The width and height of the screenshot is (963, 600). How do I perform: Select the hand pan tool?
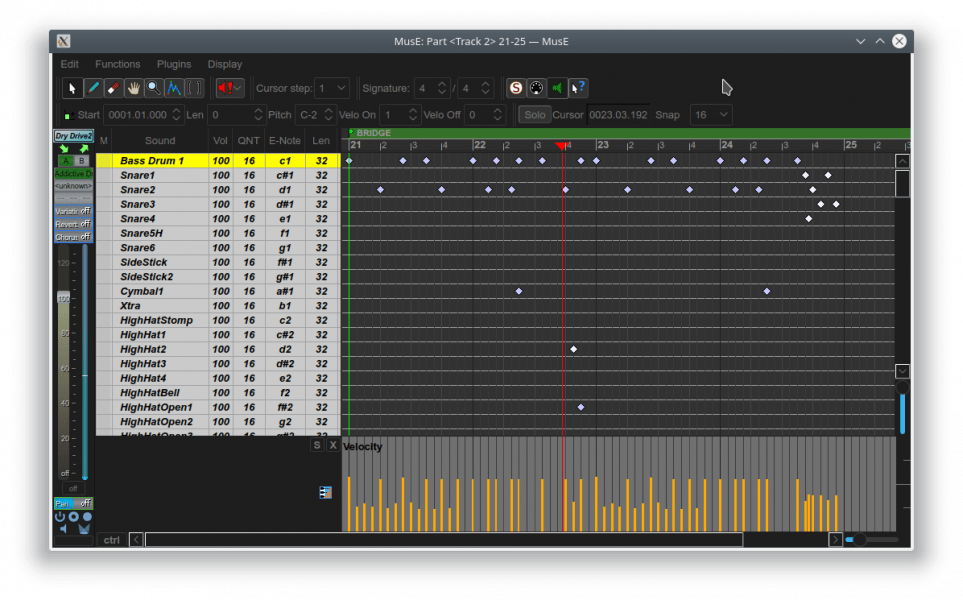pos(133,88)
